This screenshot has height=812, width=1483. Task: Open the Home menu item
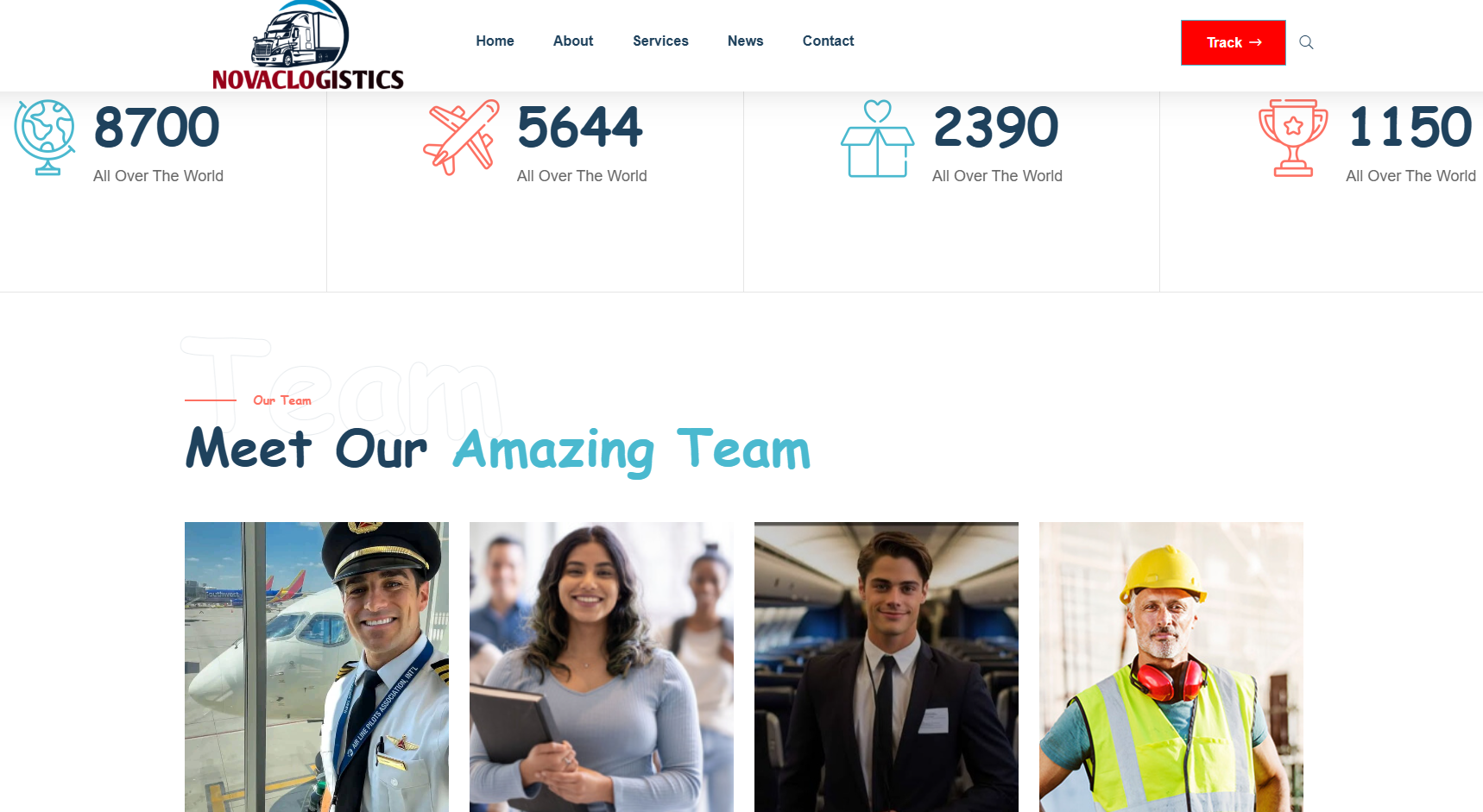[x=495, y=41]
